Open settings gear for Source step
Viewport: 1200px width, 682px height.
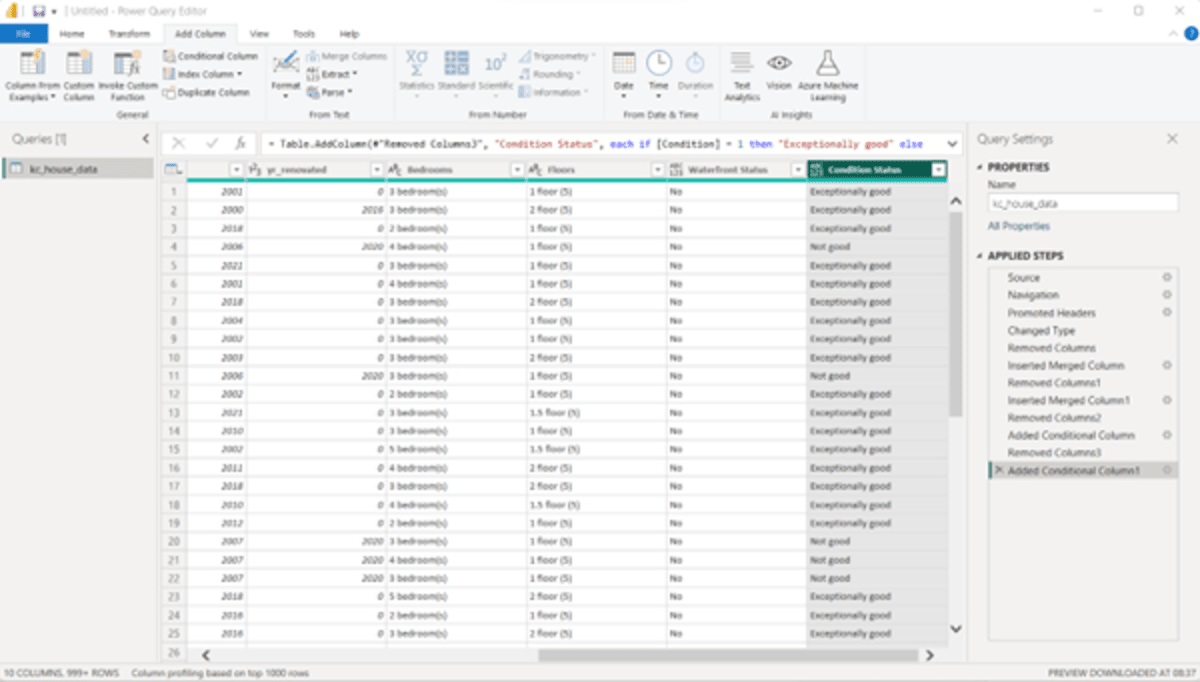click(1166, 277)
